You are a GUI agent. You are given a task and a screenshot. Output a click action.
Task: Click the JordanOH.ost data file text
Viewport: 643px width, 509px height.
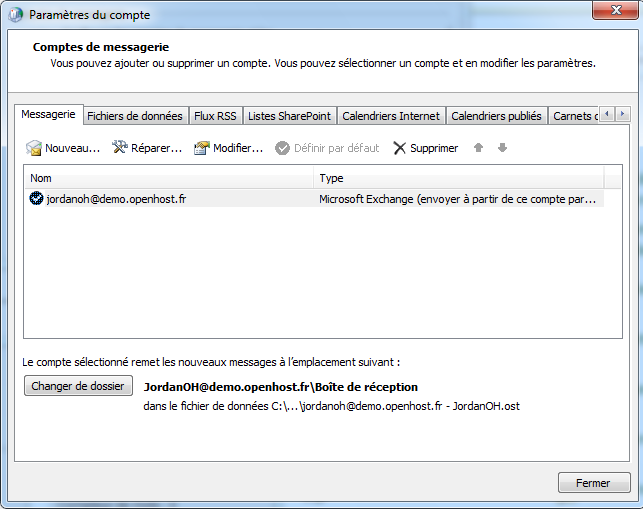[331, 406]
